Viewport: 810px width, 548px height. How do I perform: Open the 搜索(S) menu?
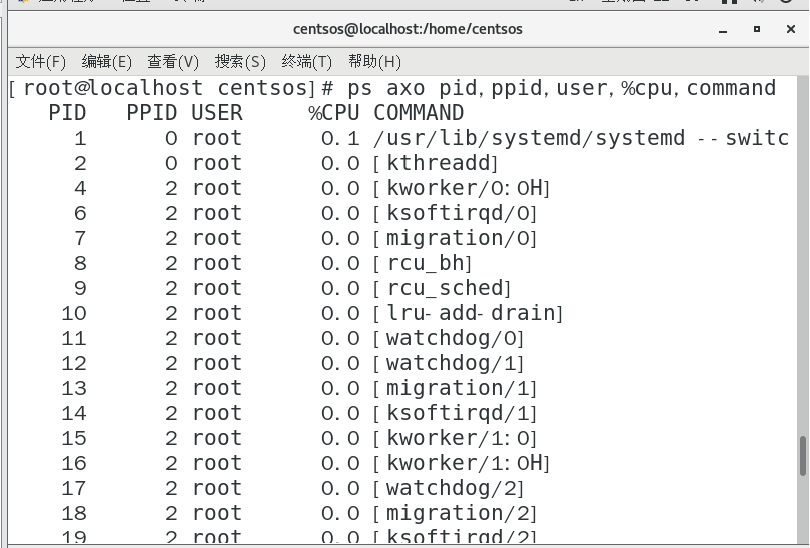240,62
